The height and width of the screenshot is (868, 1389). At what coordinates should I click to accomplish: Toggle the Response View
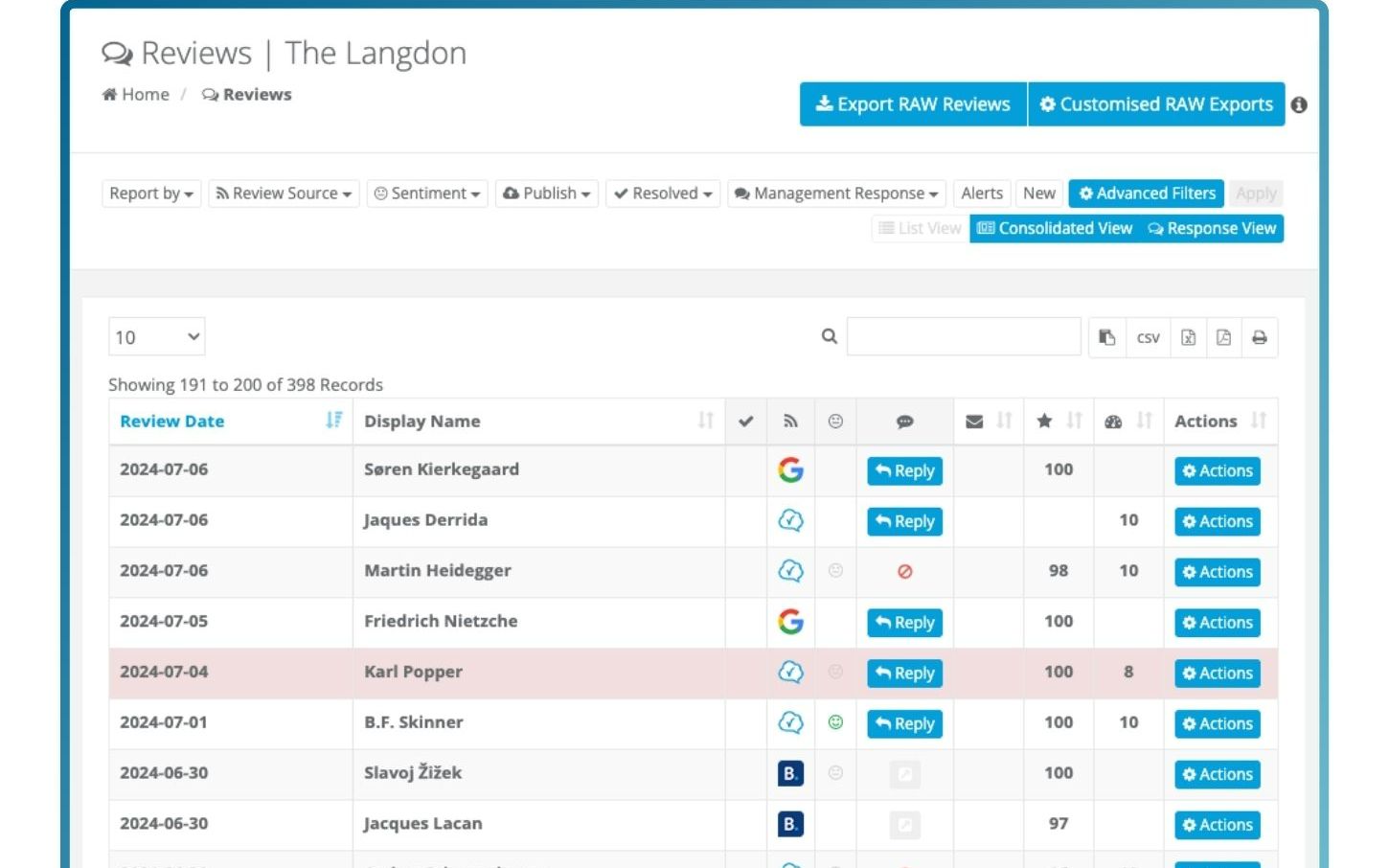[1212, 228]
